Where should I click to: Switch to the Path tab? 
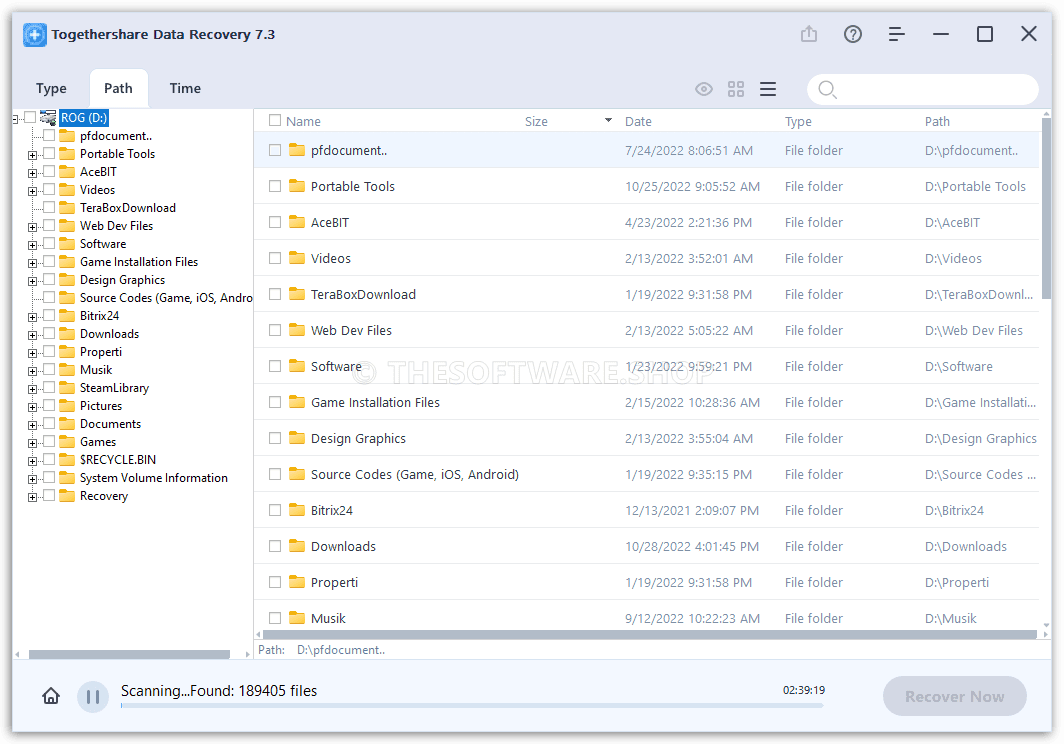point(118,88)
